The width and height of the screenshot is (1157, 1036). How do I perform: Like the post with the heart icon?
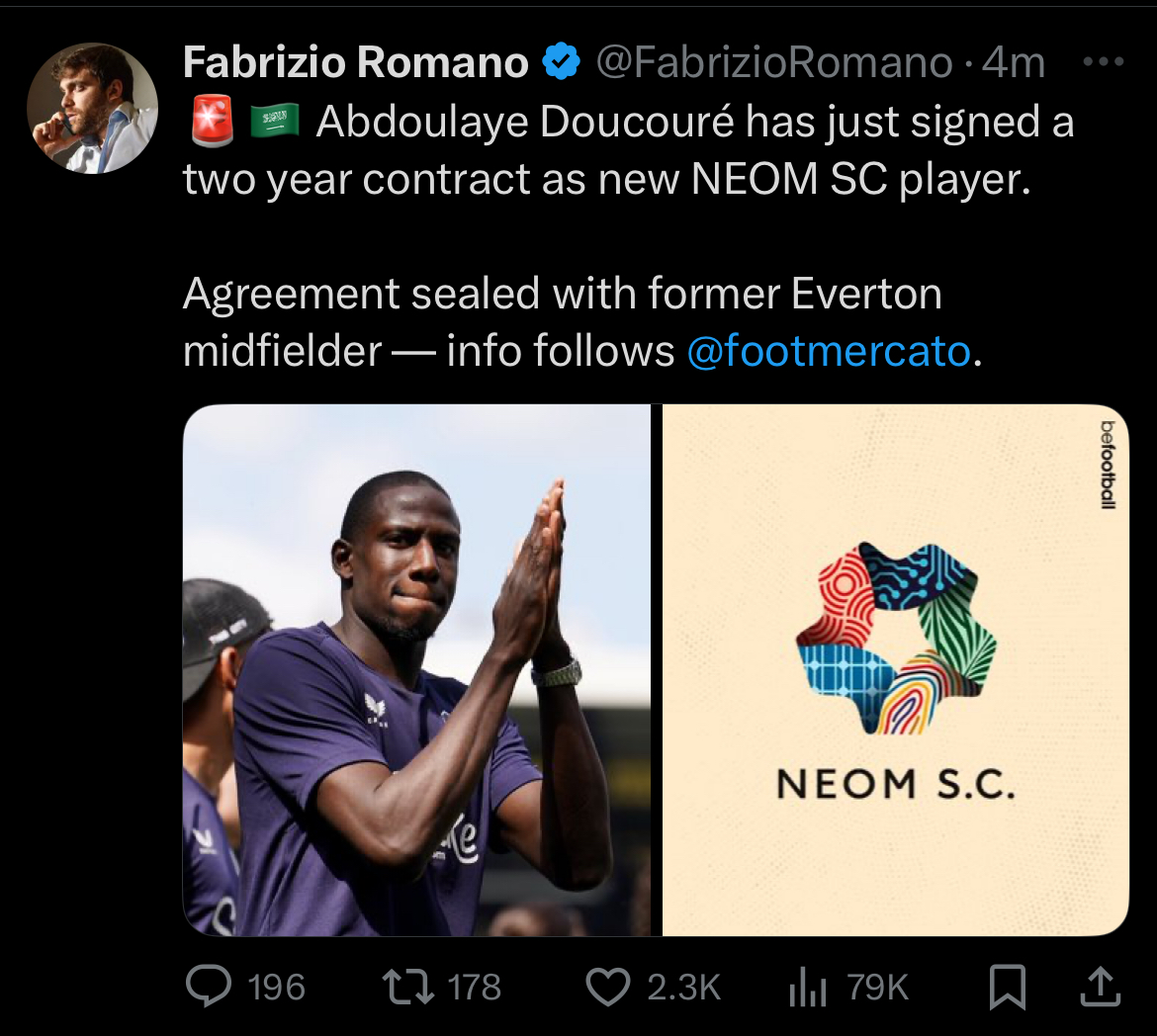pyautogui.click(x=608, y=987)
